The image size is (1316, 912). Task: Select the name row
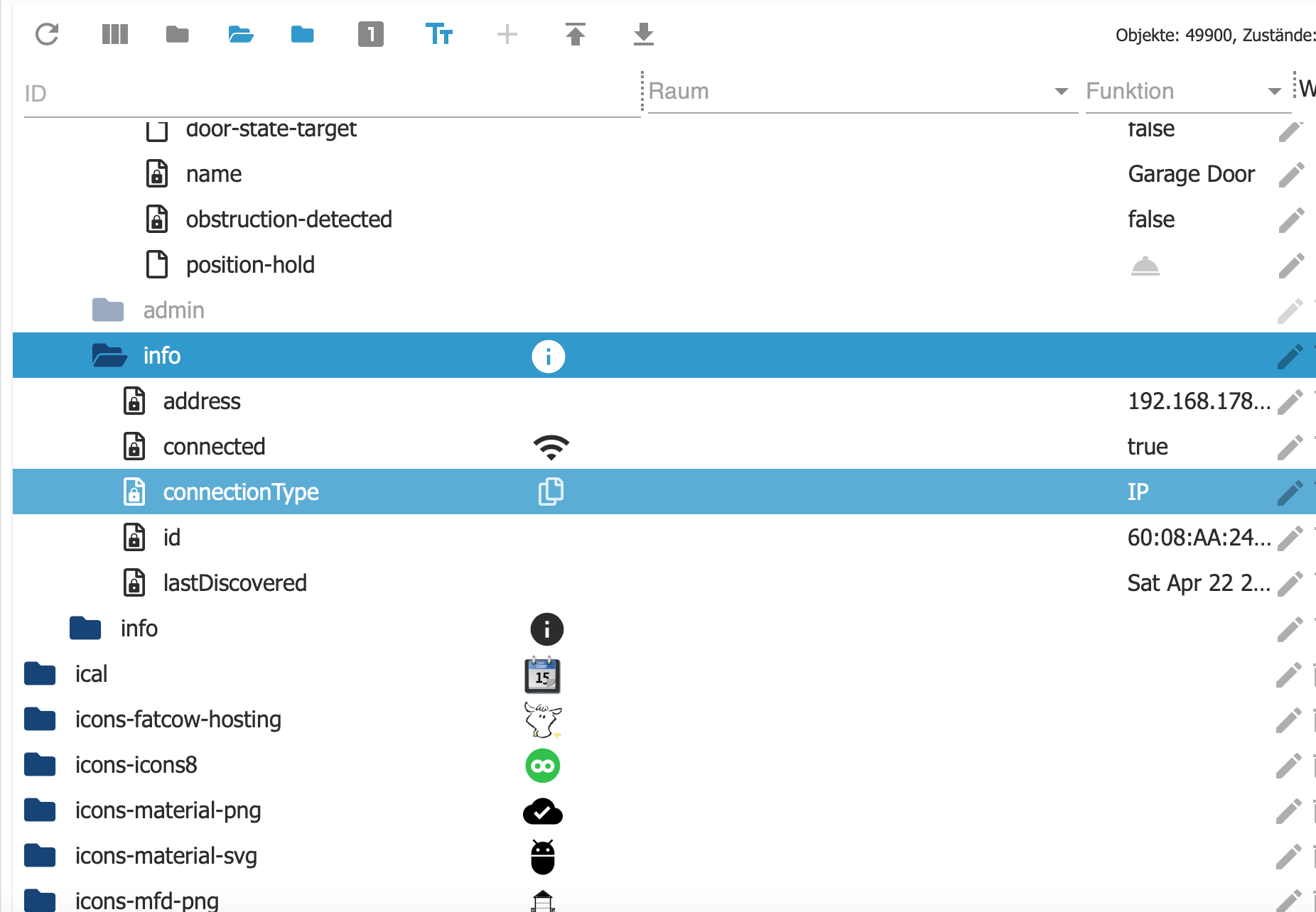click(664, 174)
